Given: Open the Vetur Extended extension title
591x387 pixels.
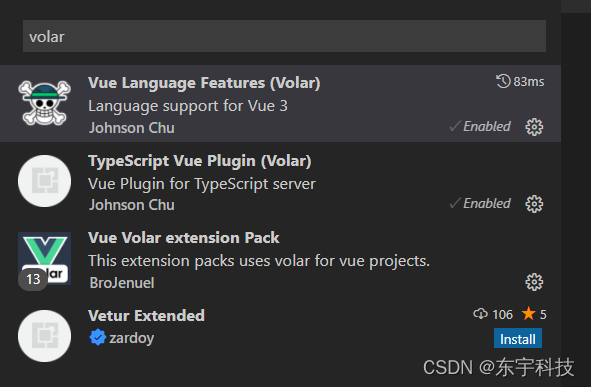Looking at the screenshot, I should (x=146, y=316).
